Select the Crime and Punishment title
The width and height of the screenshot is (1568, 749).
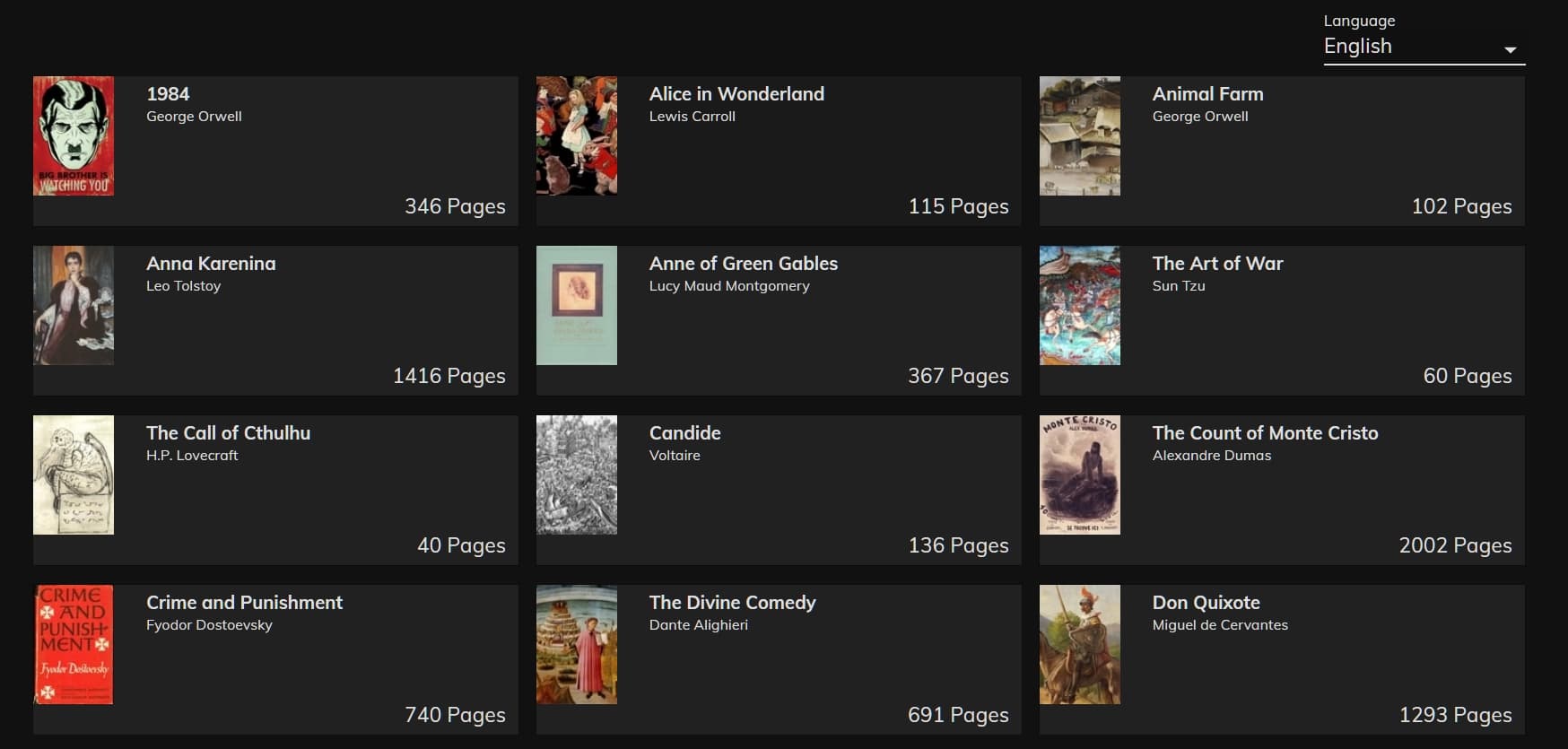pyautogui.click(x=245, y=603)
